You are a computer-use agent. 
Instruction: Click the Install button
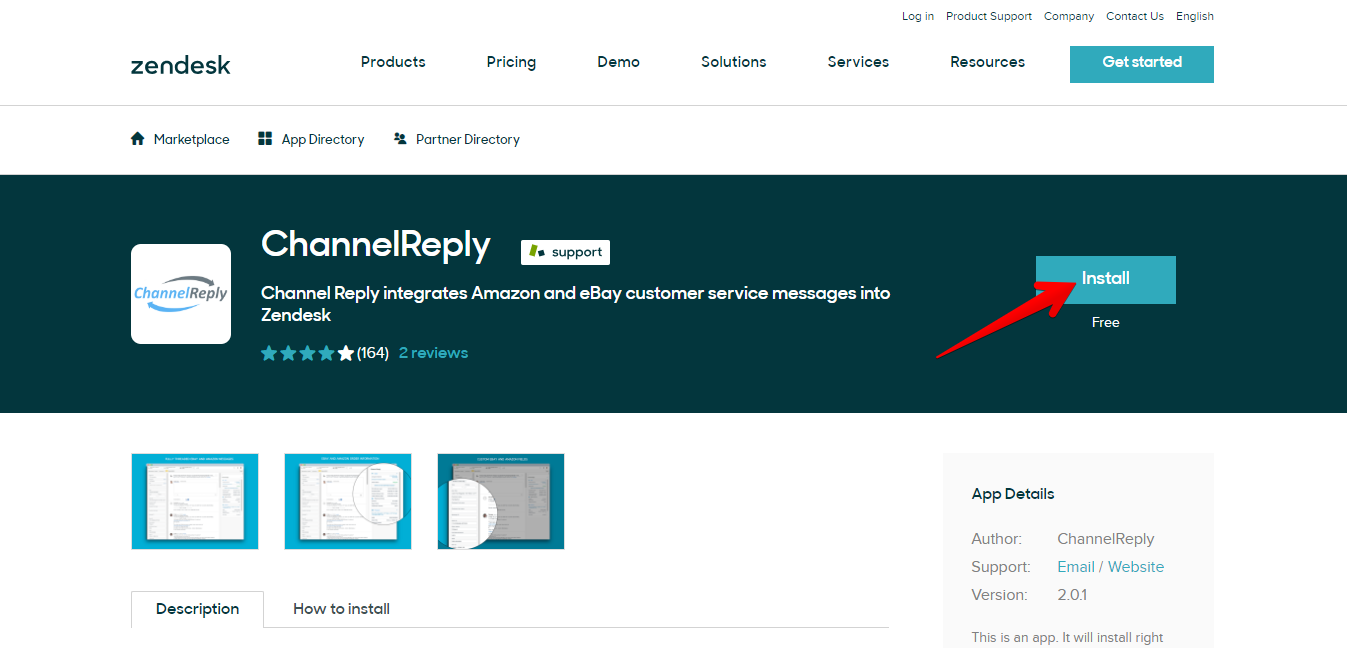click(x=1106, y=280)
